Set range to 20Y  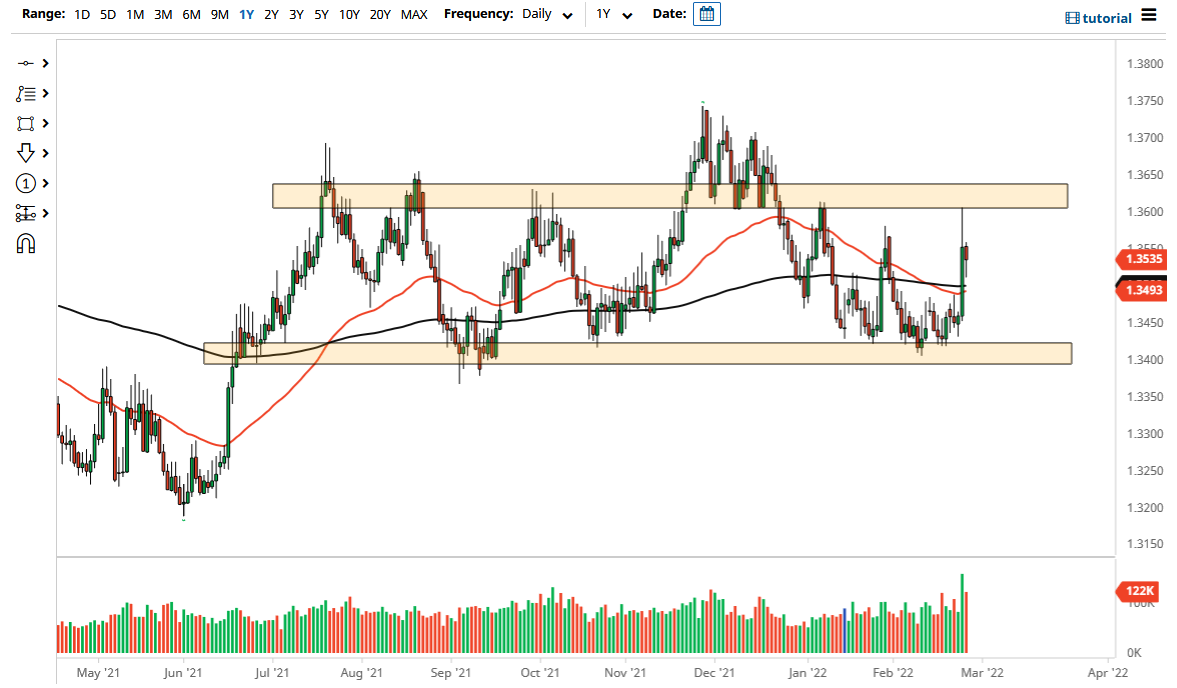click(x=380, y=14)
